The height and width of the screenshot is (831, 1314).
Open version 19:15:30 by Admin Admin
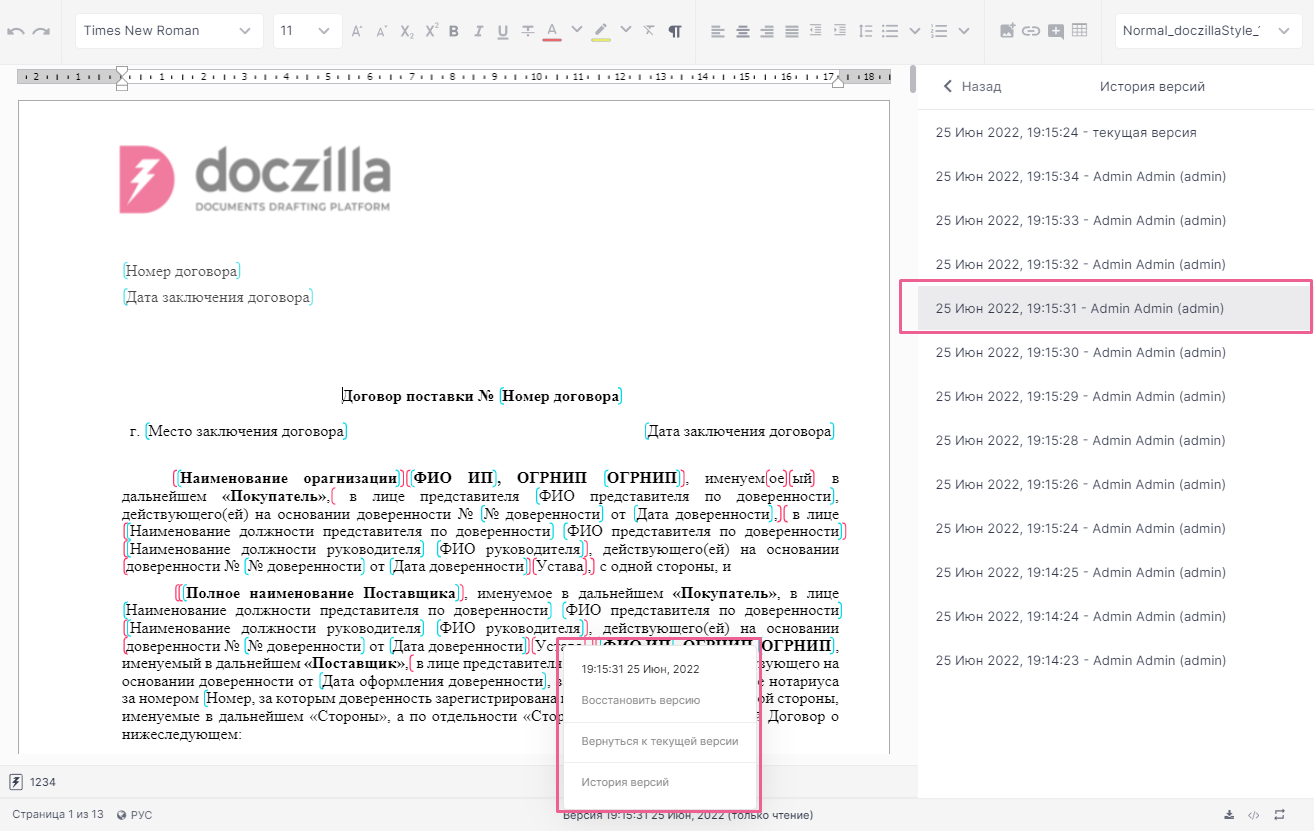tap(1115, 353)
